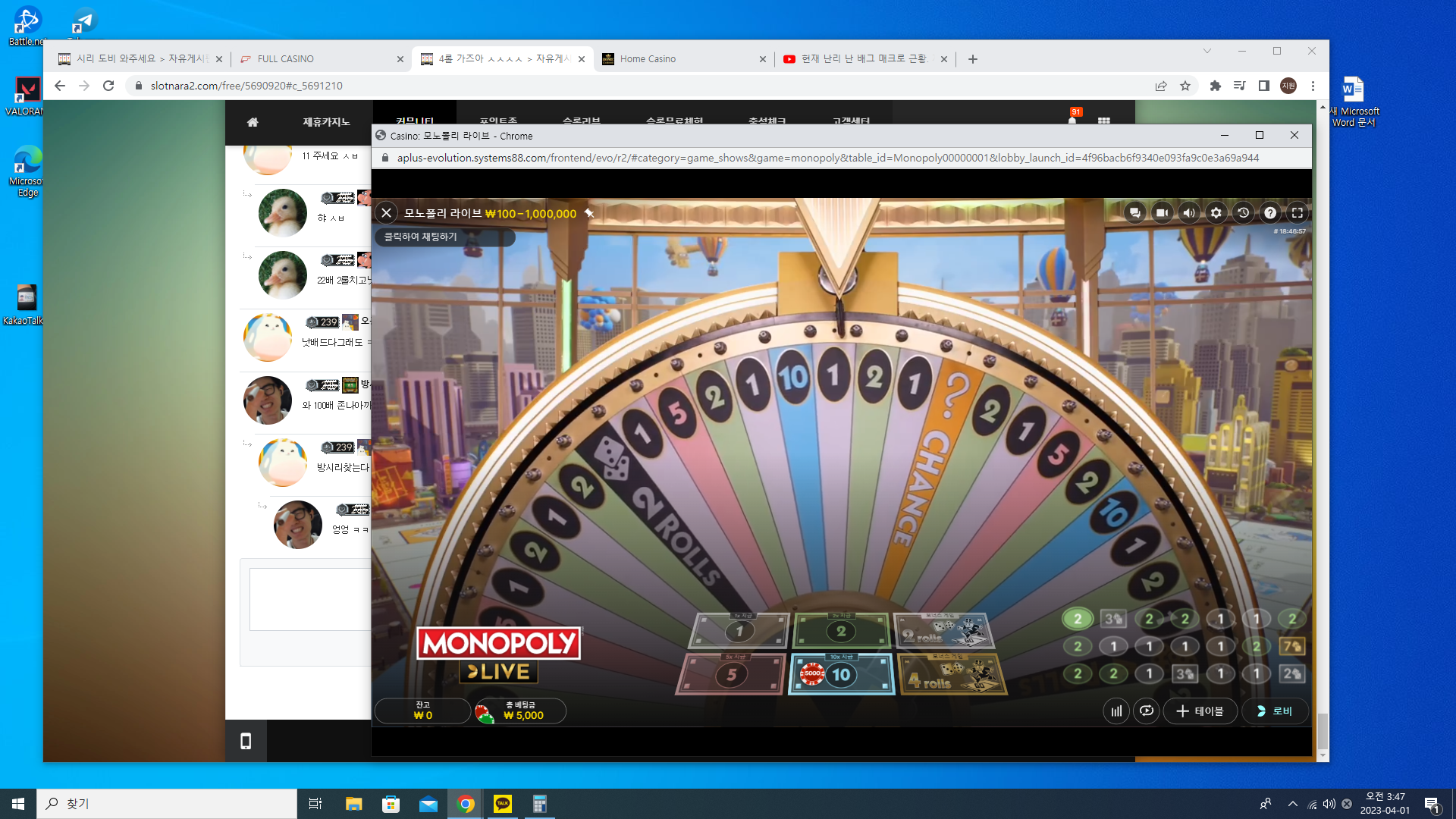Open the Windows notification center
The image size is (1456, 819).
1432,804
